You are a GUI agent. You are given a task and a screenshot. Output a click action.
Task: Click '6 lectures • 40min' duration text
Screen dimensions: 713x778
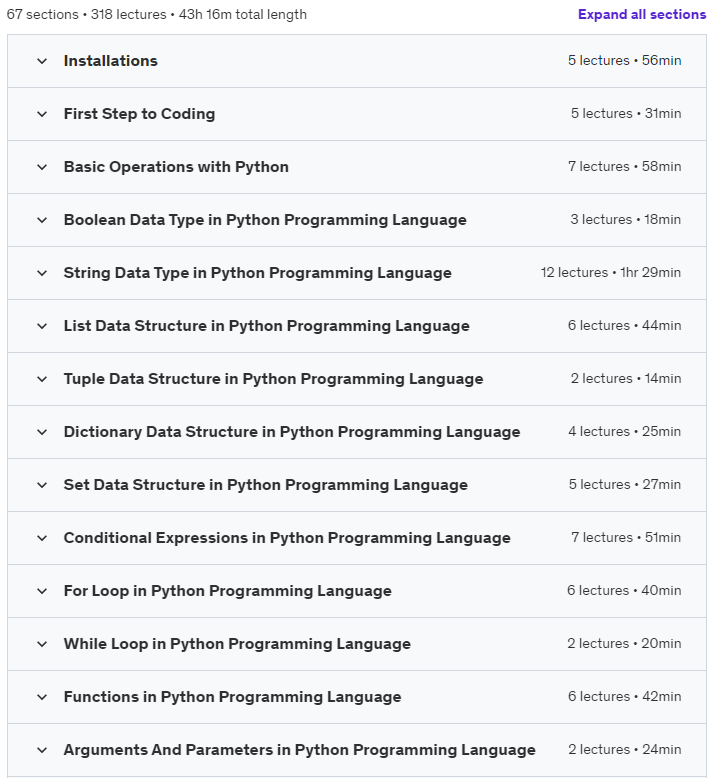[624, 590]
